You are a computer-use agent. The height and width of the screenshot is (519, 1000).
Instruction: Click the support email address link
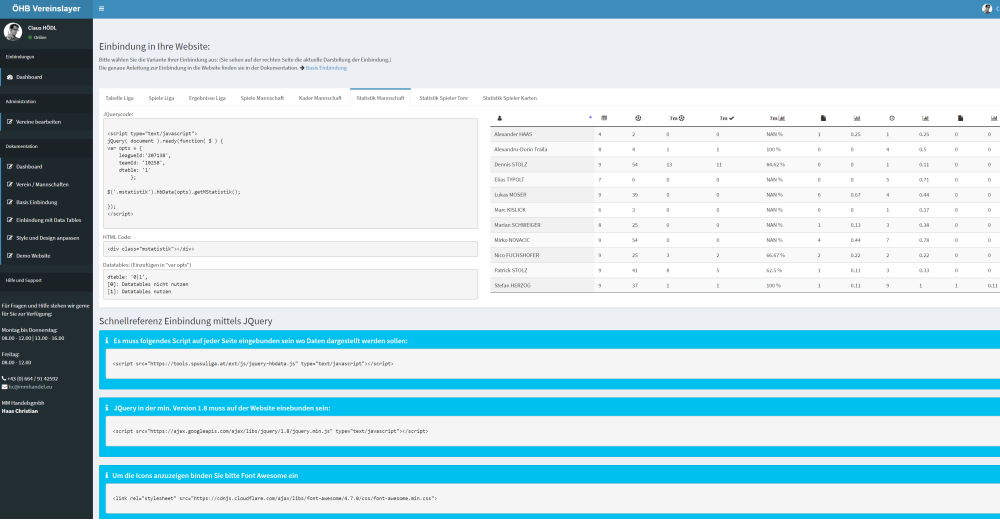click(x=31, y=387)
